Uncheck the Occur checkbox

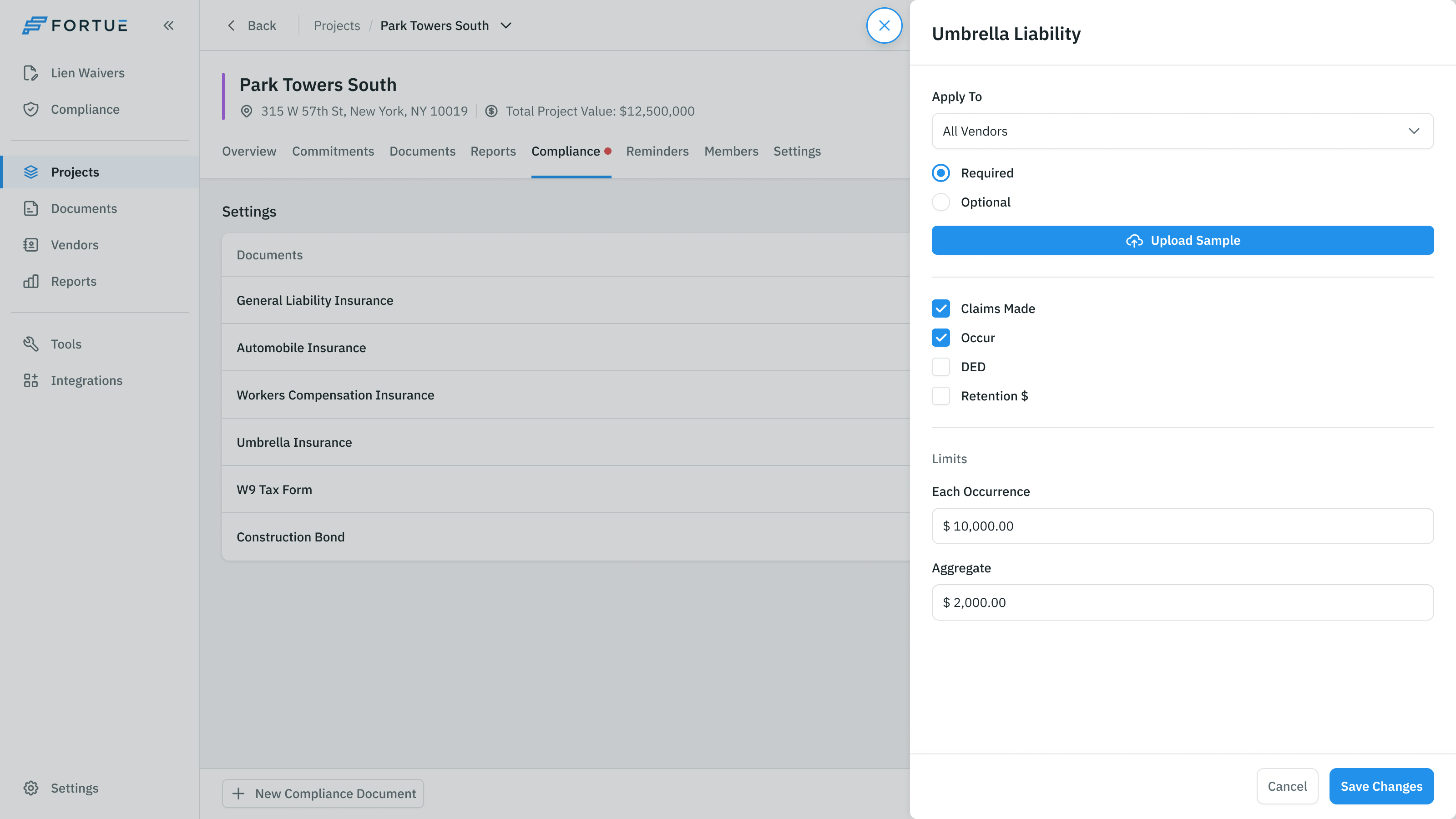tap(941, 338)
